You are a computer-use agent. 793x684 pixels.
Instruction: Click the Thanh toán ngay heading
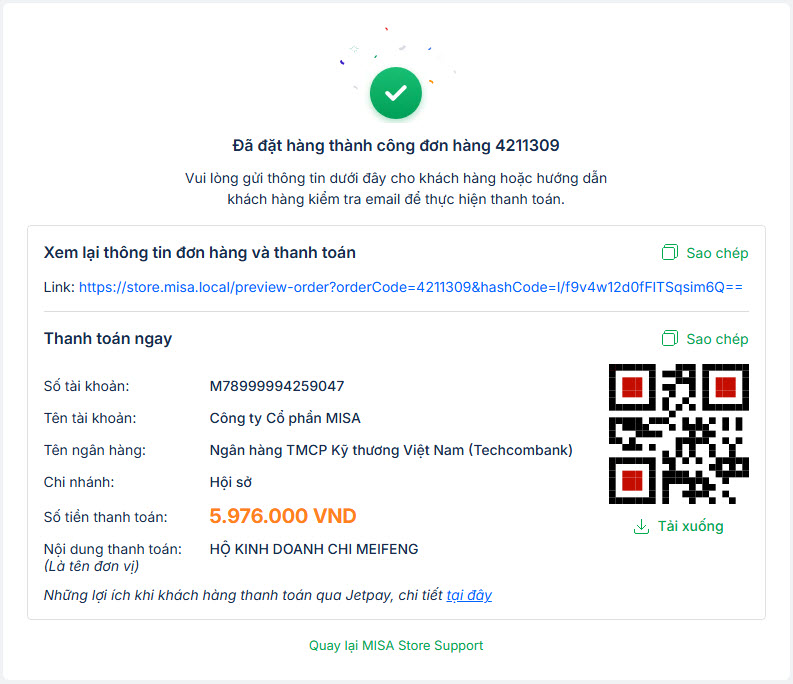coord(108,339)
